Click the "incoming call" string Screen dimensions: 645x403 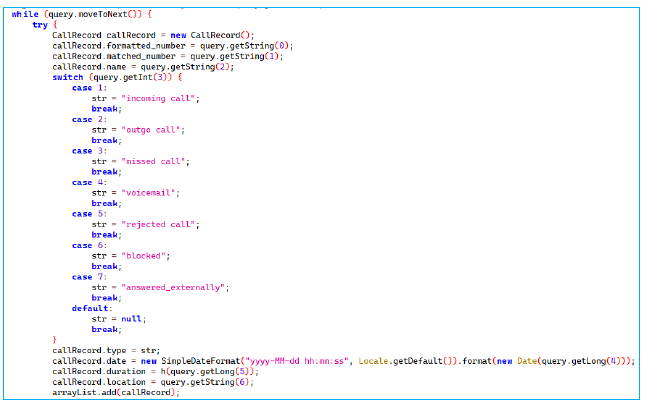point(158,98)
